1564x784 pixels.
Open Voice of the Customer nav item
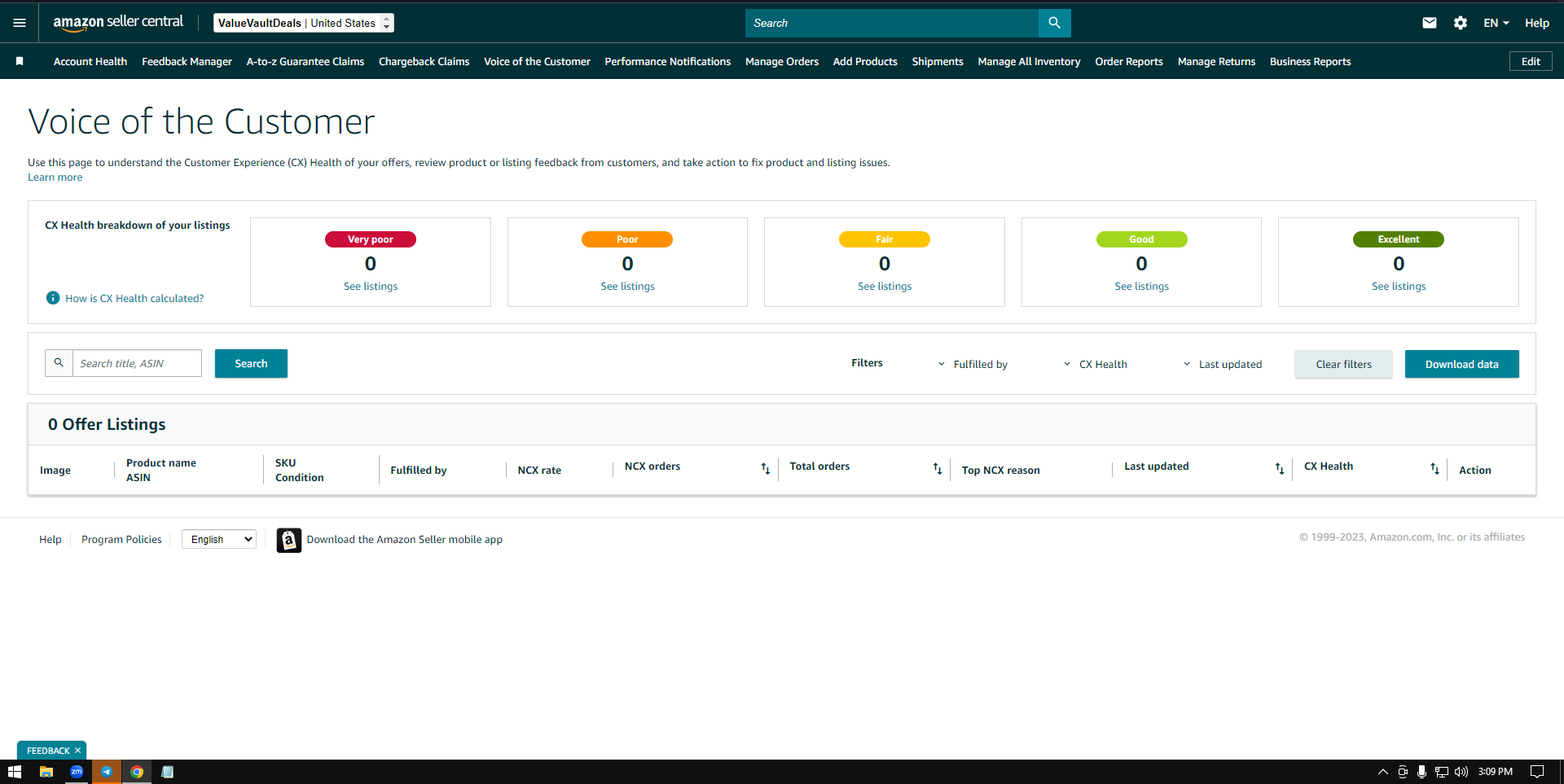[537, 61]
